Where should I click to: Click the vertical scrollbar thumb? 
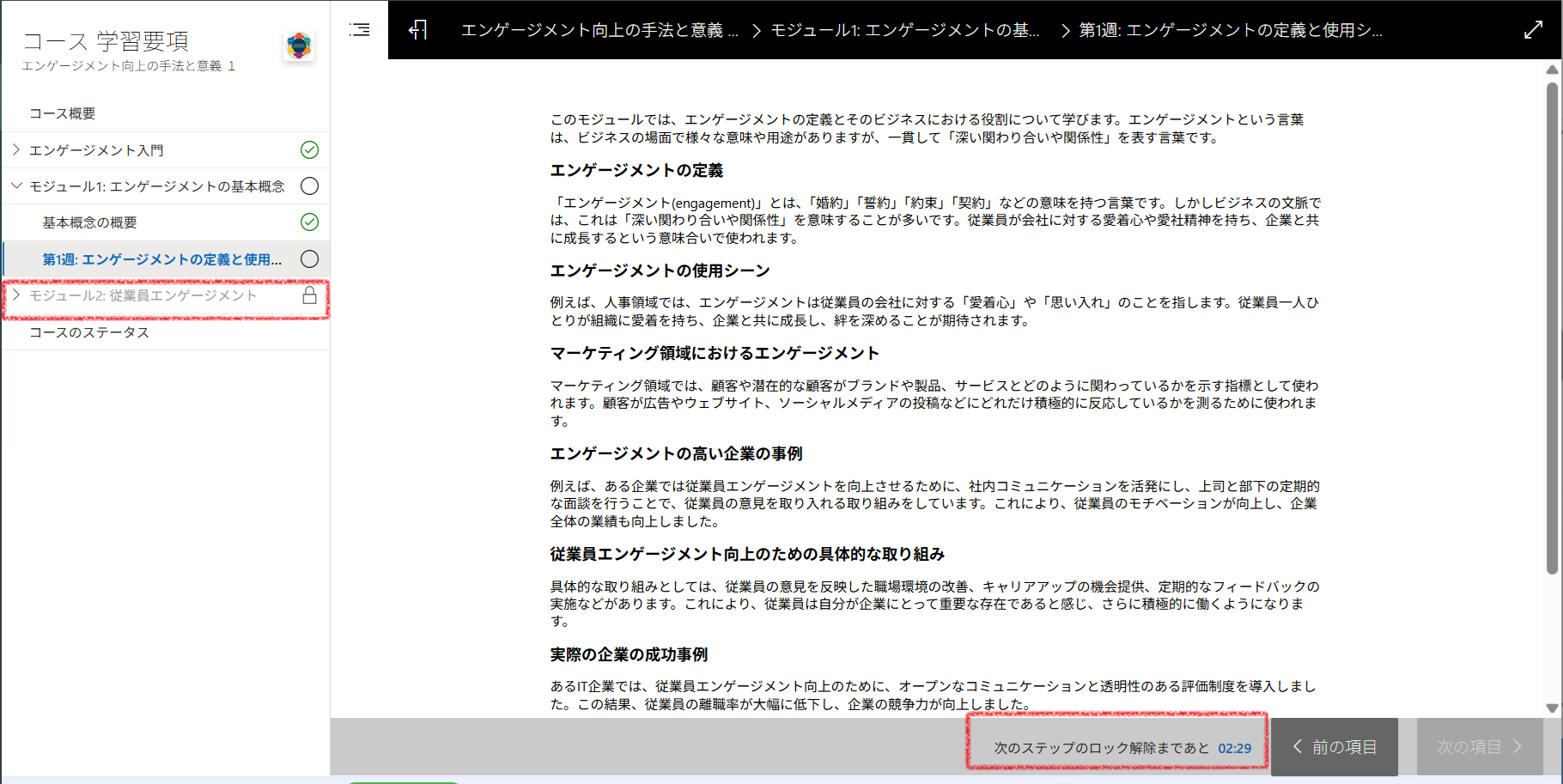[x=1552, y=328]
